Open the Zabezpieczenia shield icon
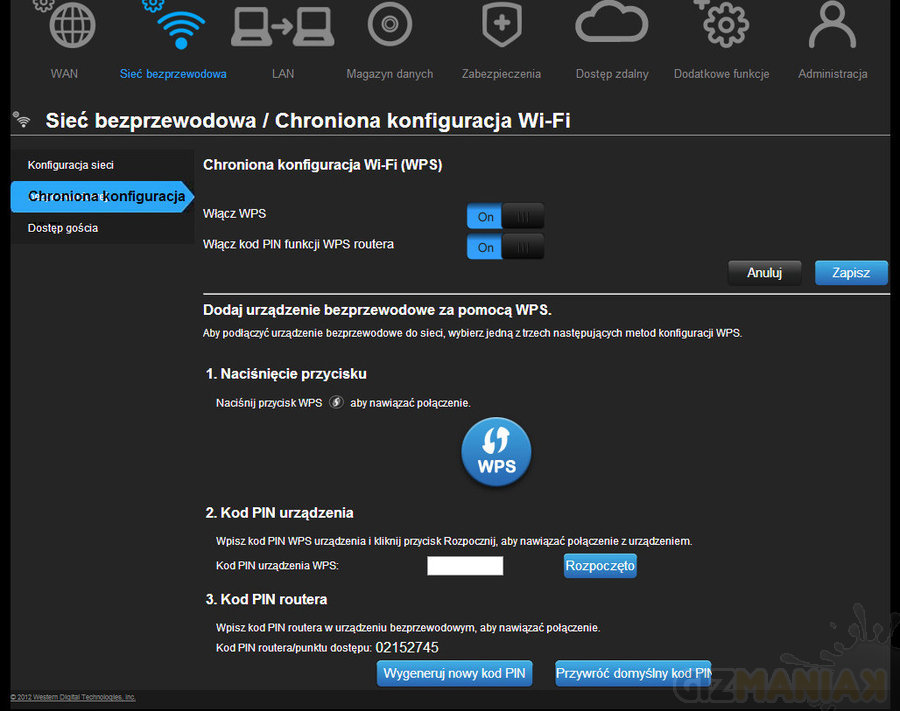This screenshot has width=900, height=711. pyautogui.click(x=501, y=25)
